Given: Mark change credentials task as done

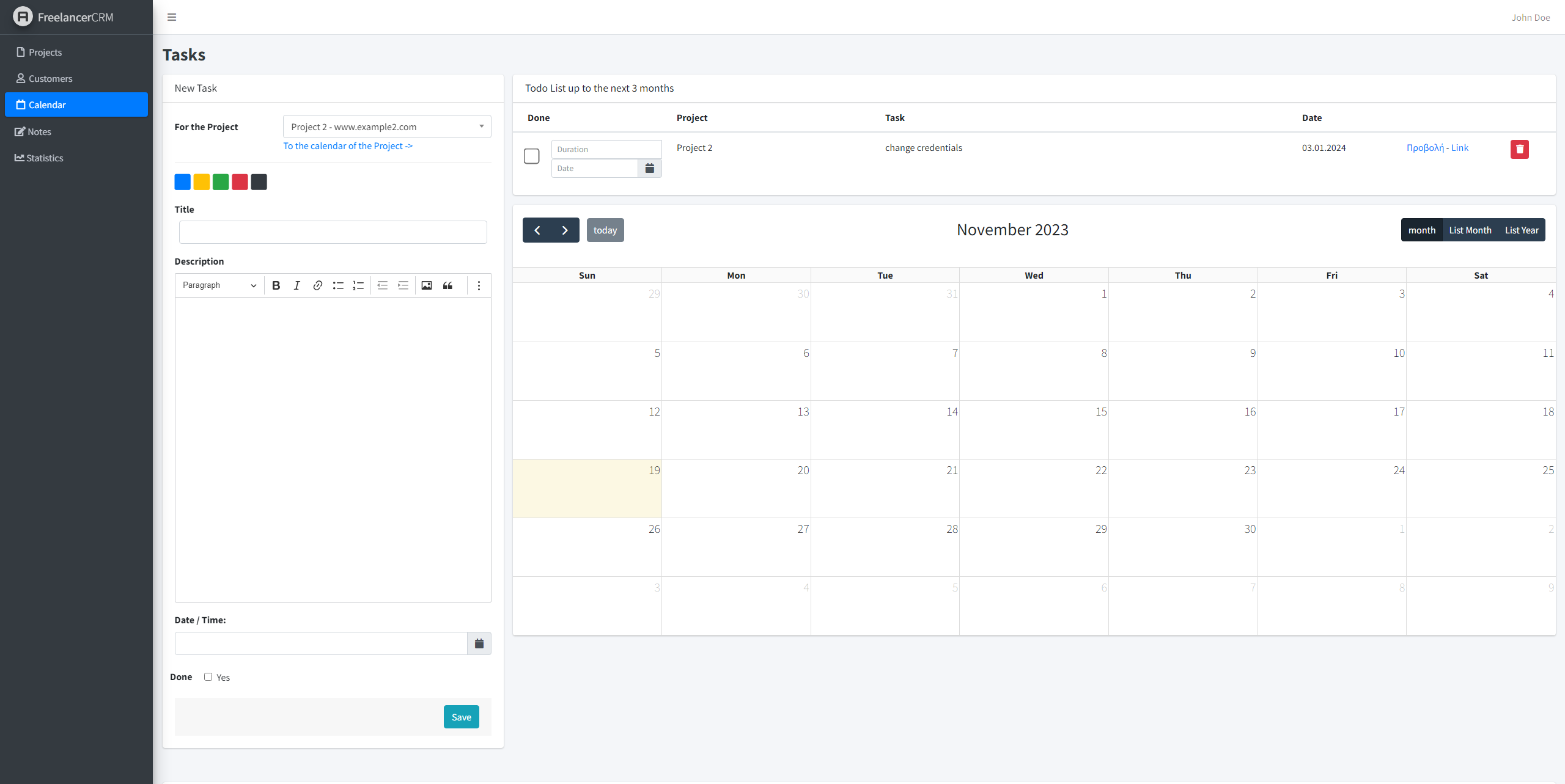Looking at the screenshot, I should click(x=532, y=156).
